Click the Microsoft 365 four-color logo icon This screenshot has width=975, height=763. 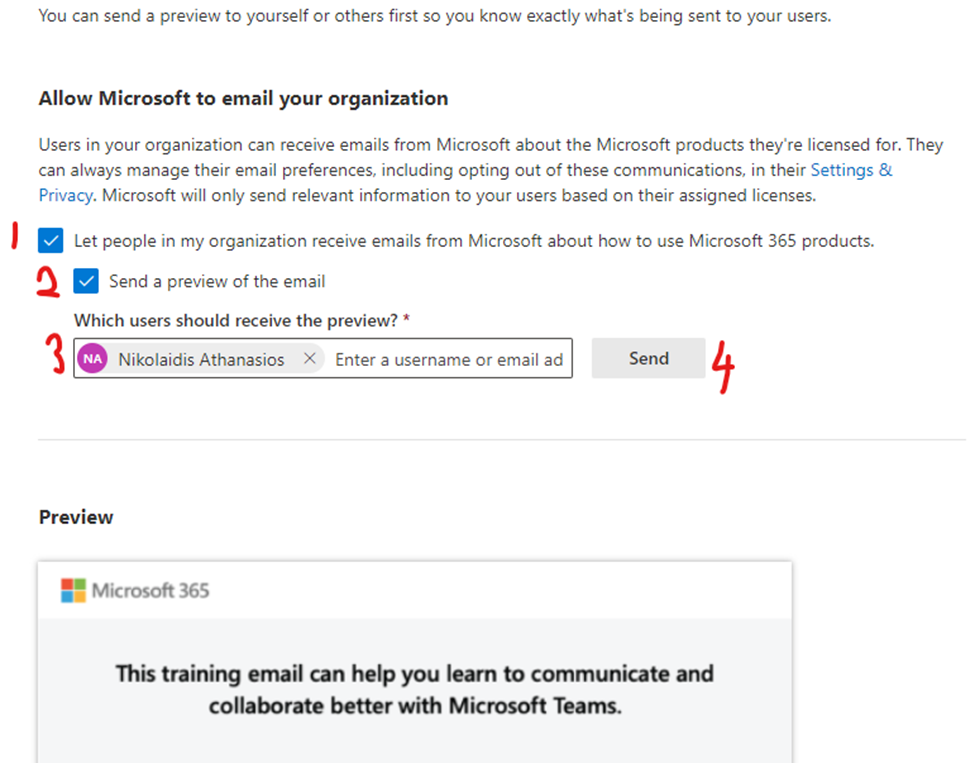click(x=73, y=590)
